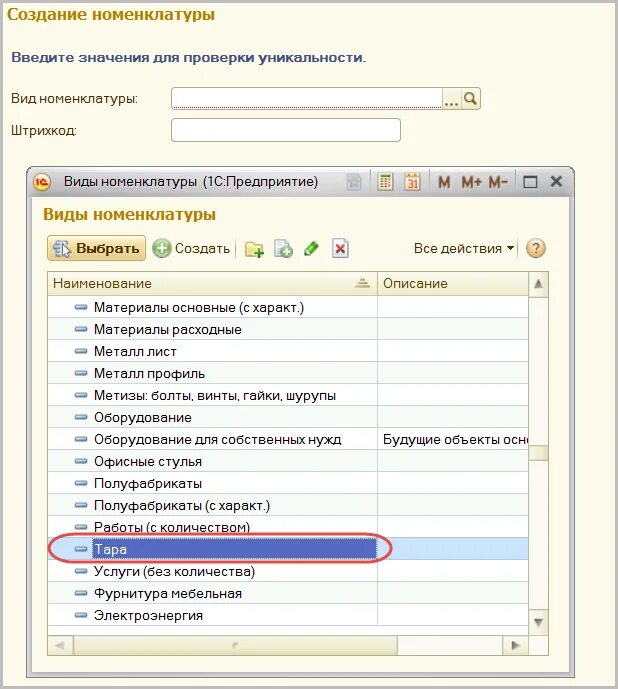Image resolution: width=618 pixels, height=689 pixels.
Task: Open help question mark icon
Action: 535,248
